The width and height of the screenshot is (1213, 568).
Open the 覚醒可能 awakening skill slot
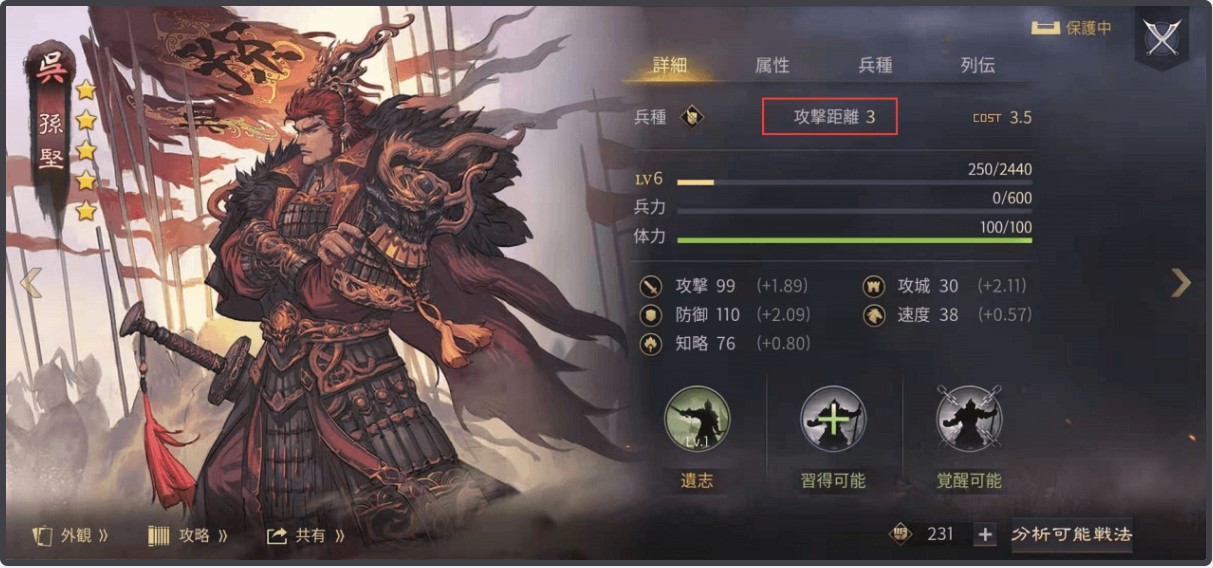pos(969,419)
